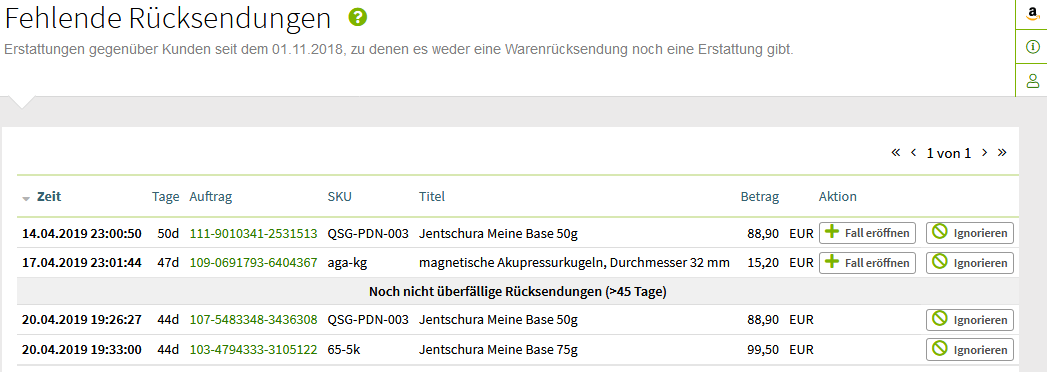Viewport: 1047px width, 372px height.
Task: Go to previous page arrow
Action: coord(913,153)
